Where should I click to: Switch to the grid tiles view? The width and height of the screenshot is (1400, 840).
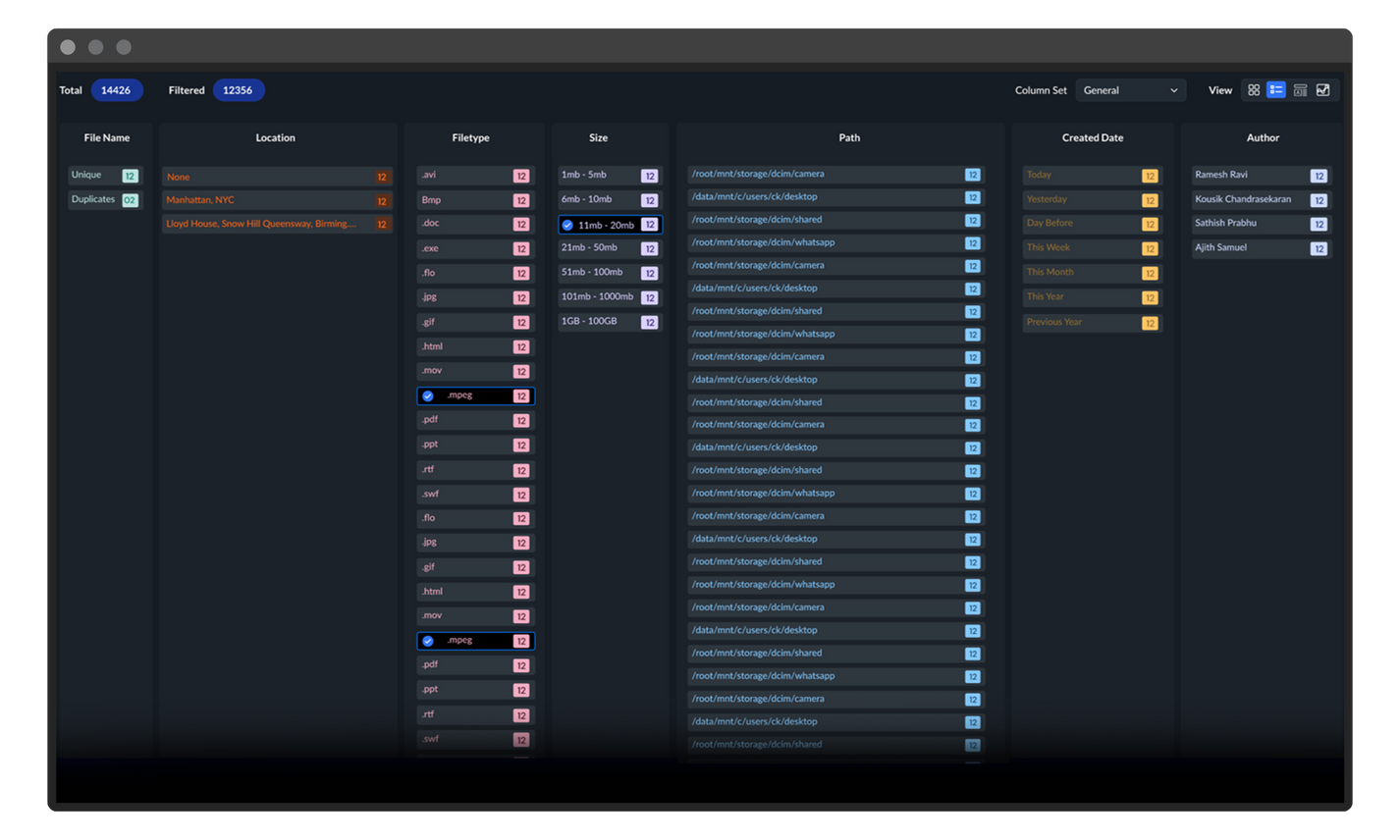click(1254, 90)
